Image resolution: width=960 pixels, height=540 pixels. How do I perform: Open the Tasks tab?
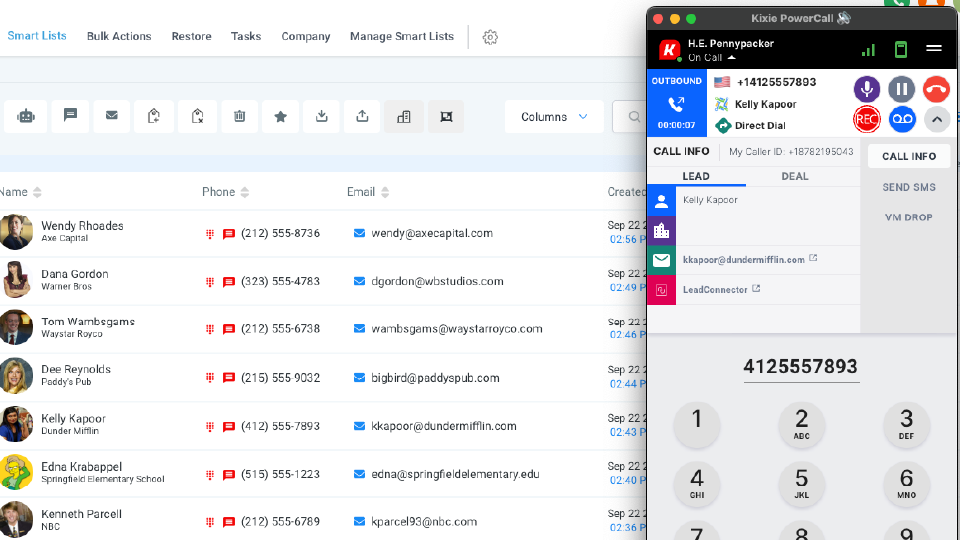click(x=246, y=36)
